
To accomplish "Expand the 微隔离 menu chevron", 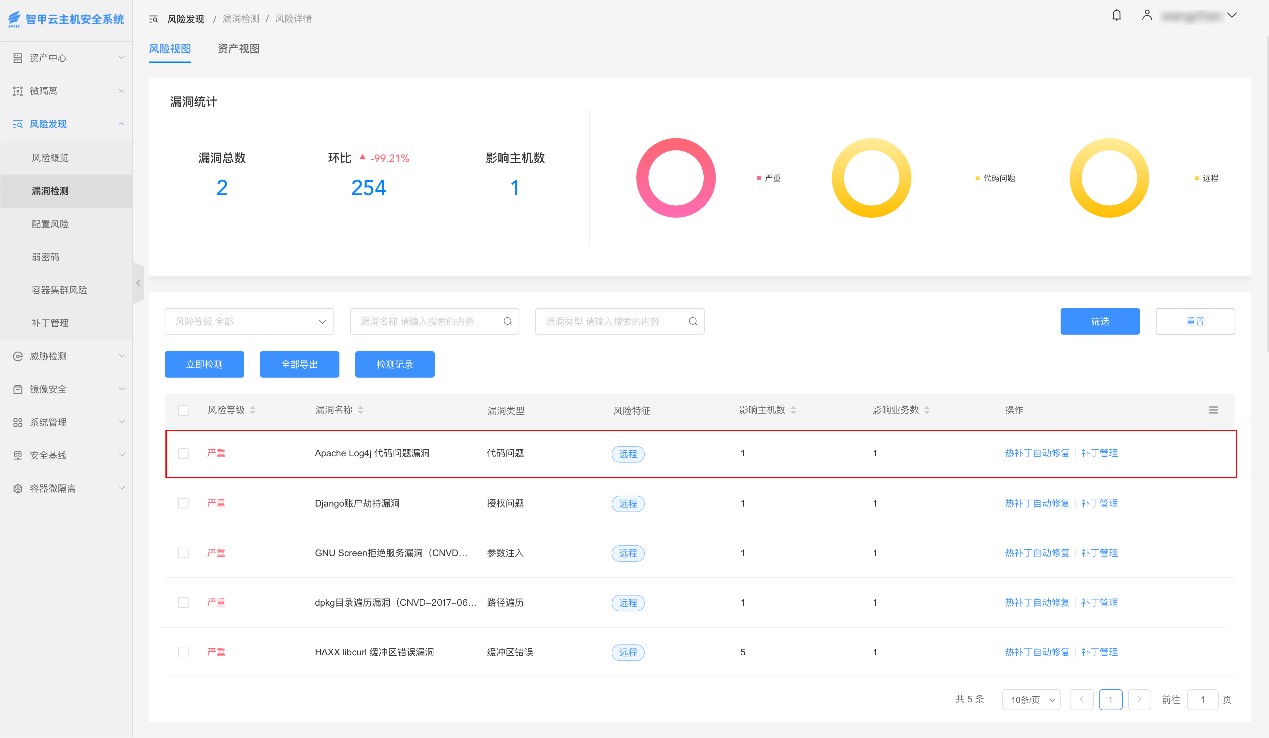I will point(121,91).
